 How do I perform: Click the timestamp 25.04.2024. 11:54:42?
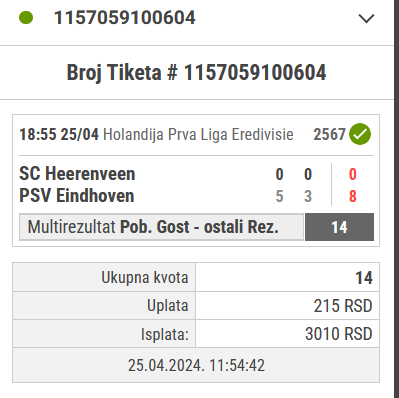click(x=196, y=365)
